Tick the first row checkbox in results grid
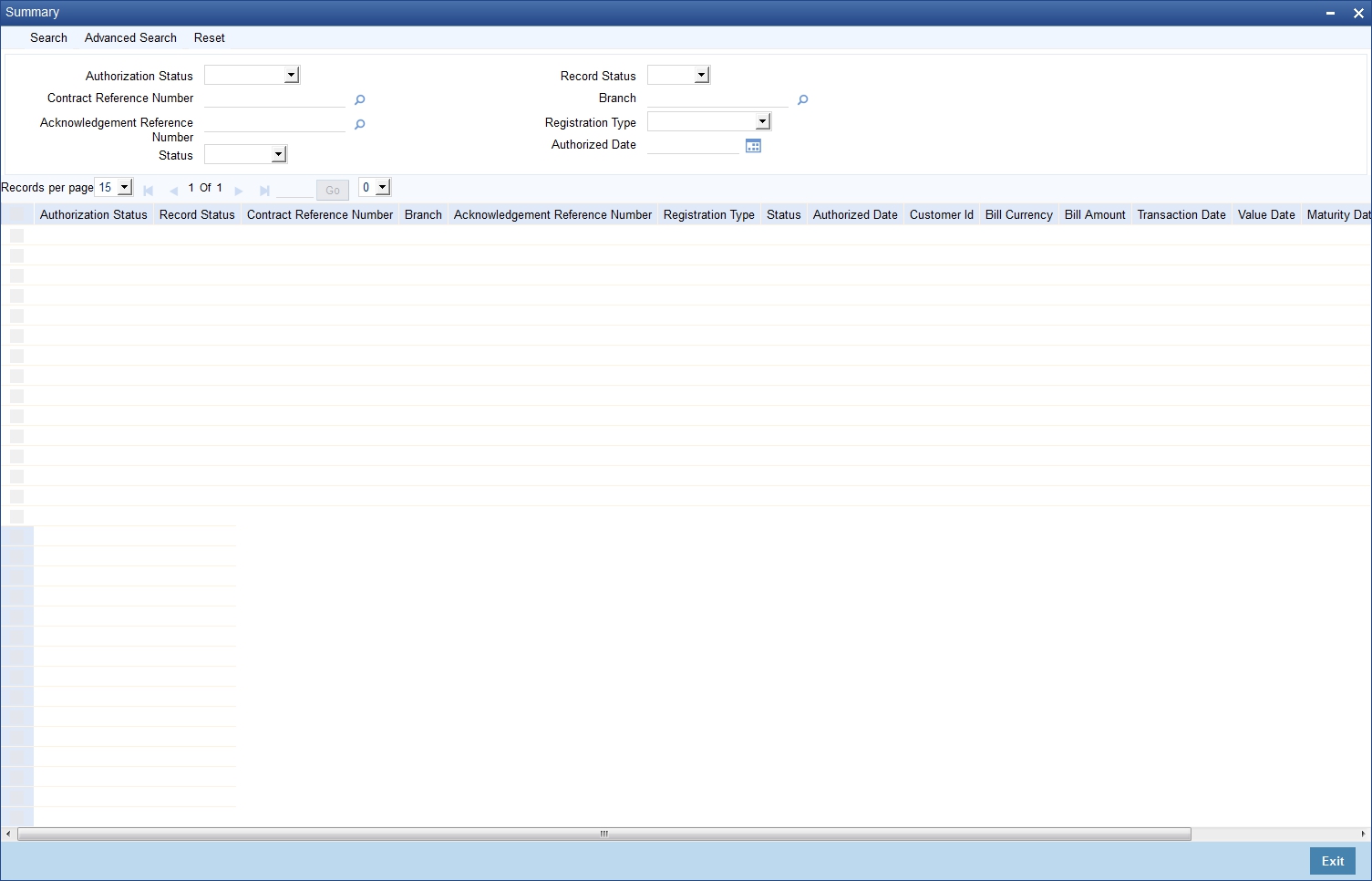Viewport: 1372px width, 881px height. (x=16, y=235)
